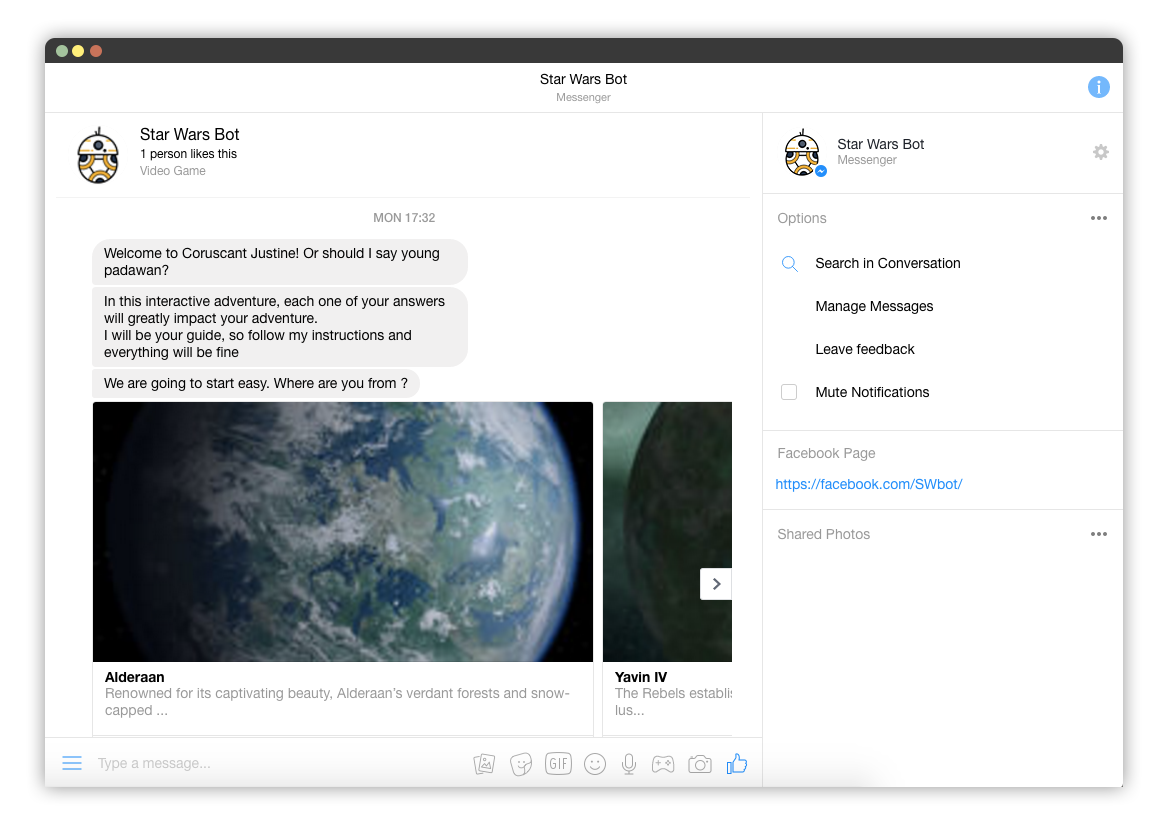This screenshot has width=1161, height=817.
Task: Open the emoji picker
Action: click(x=595, y=764)
